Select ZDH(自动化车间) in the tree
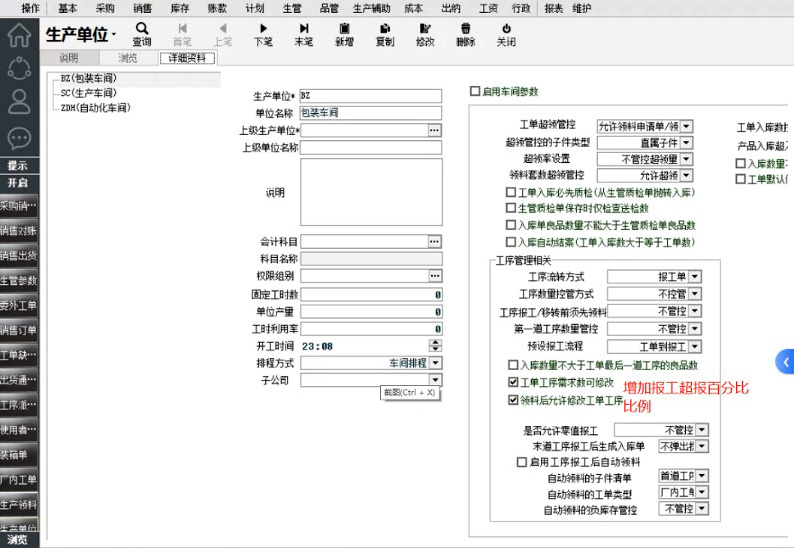This screenshot has width=794, height=549. (96, 107)
